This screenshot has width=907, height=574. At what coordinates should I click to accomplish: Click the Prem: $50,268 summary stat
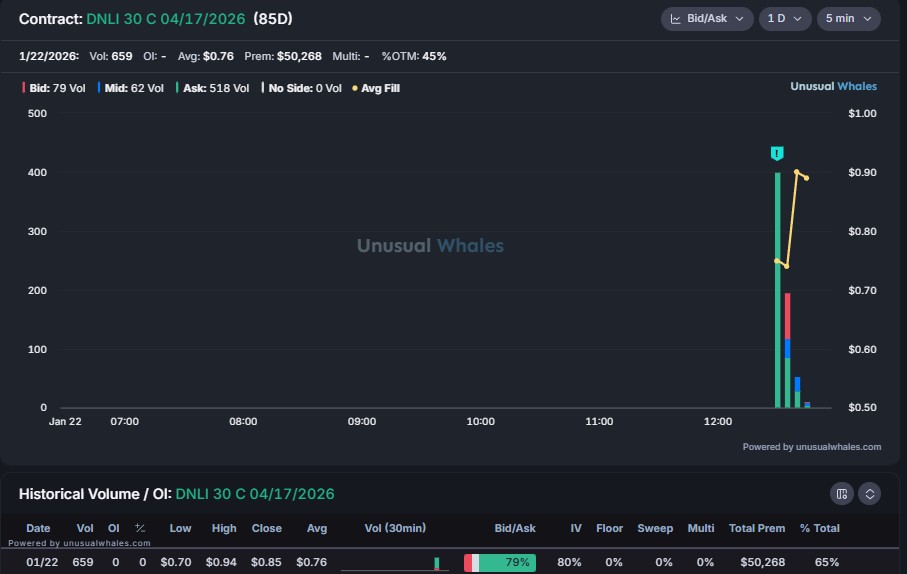click(283, 56)
